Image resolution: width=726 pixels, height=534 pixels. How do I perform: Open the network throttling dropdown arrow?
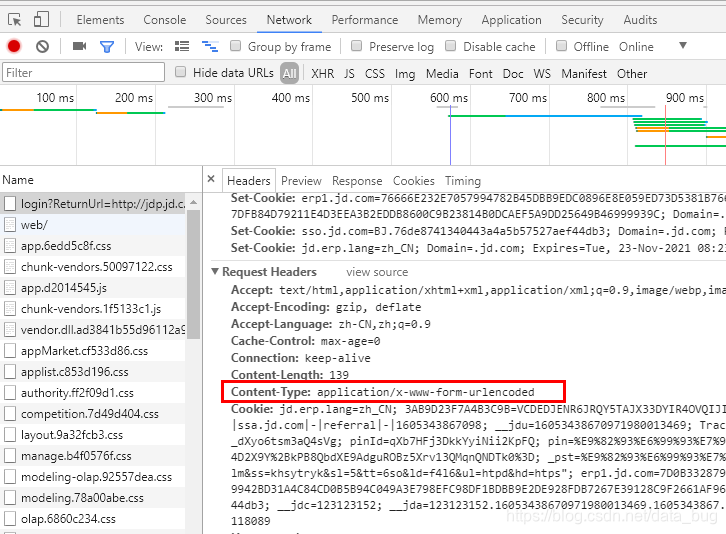click(683, 45)
